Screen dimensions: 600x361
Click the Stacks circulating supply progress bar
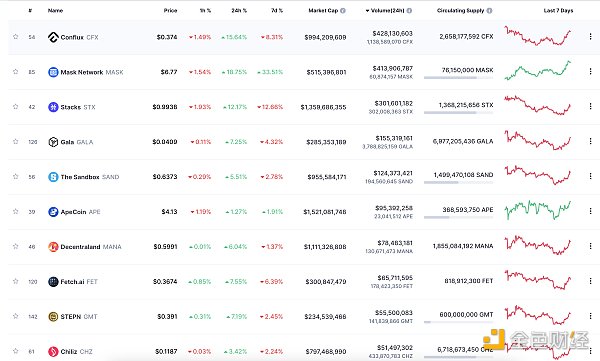458,113
